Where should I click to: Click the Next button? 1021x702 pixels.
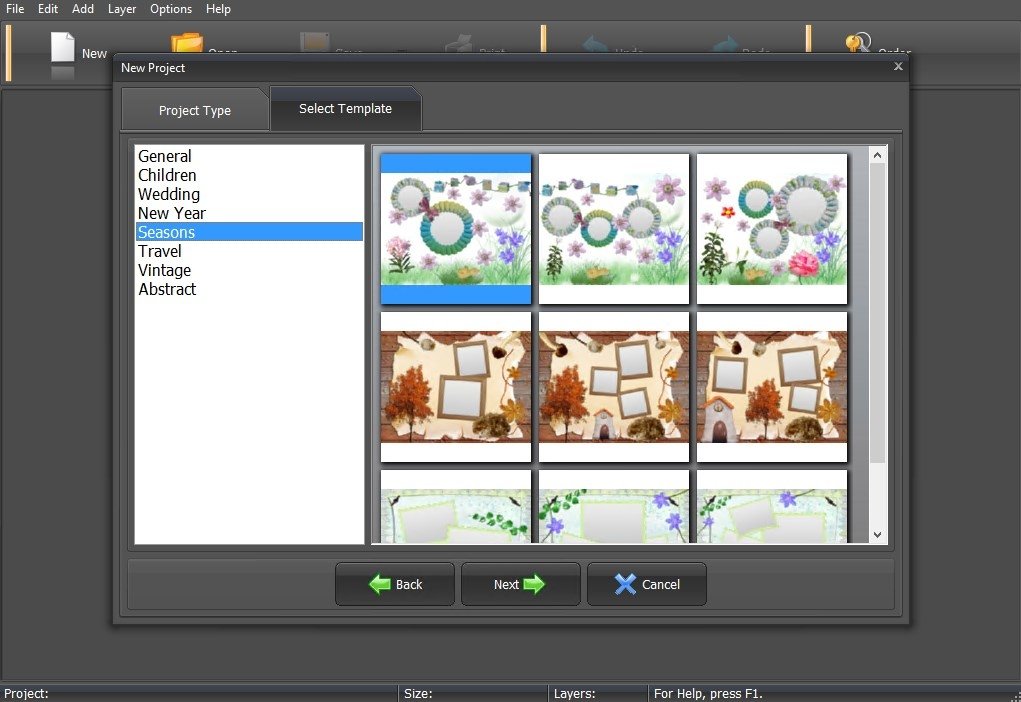520,584
